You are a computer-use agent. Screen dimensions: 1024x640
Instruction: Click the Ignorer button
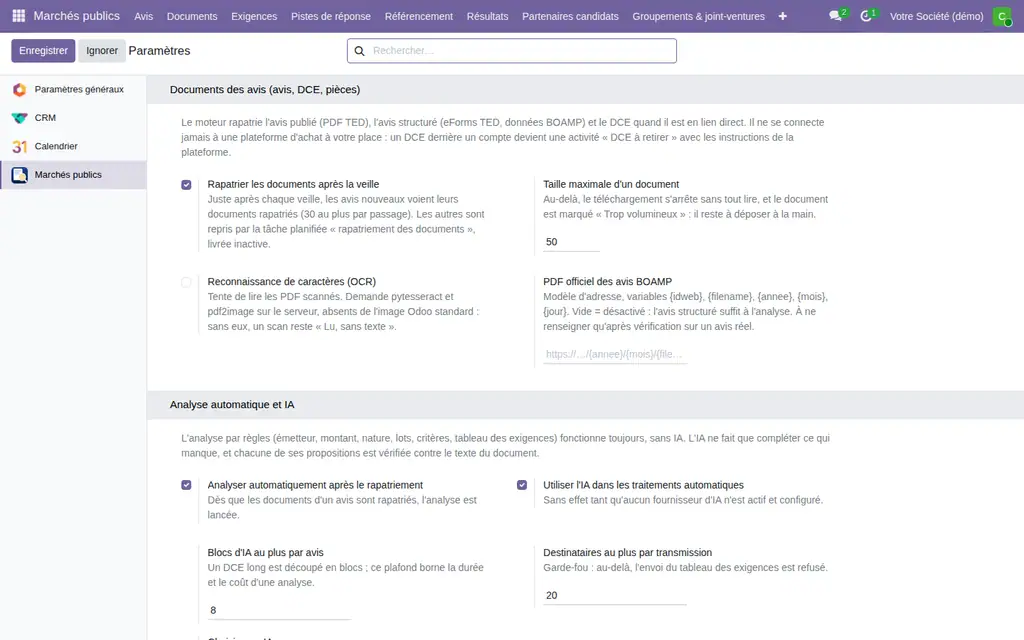pos(102,51)
